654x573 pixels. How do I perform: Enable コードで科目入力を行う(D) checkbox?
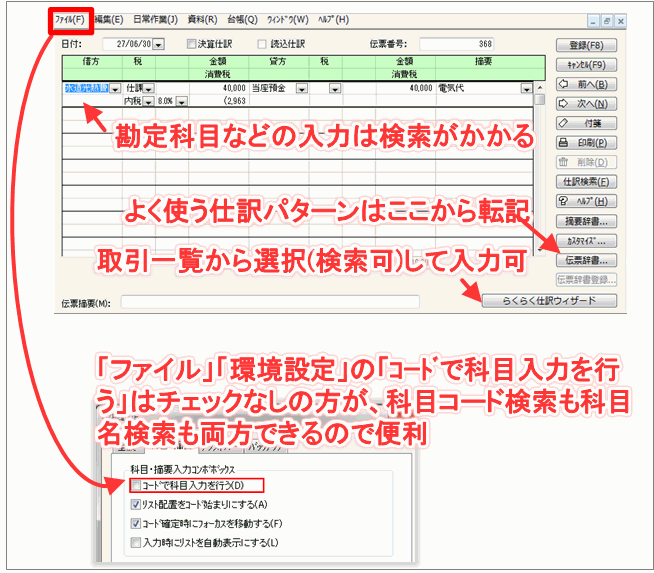(136, 485)
